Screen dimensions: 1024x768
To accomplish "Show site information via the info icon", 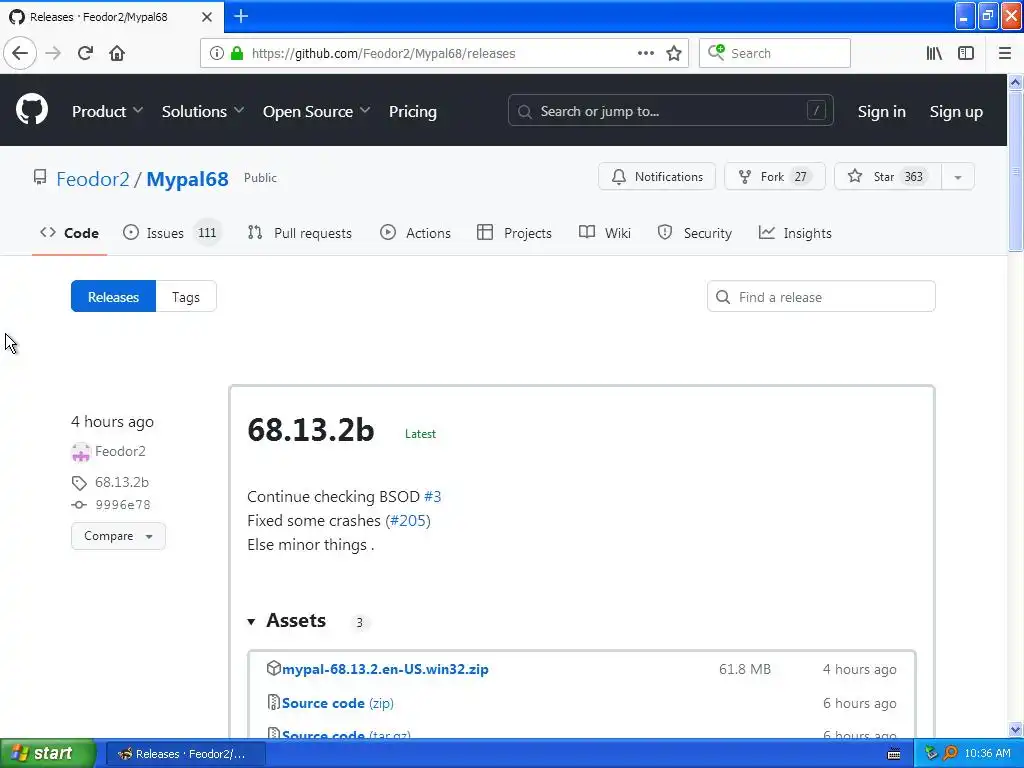I will coord(216,53).
